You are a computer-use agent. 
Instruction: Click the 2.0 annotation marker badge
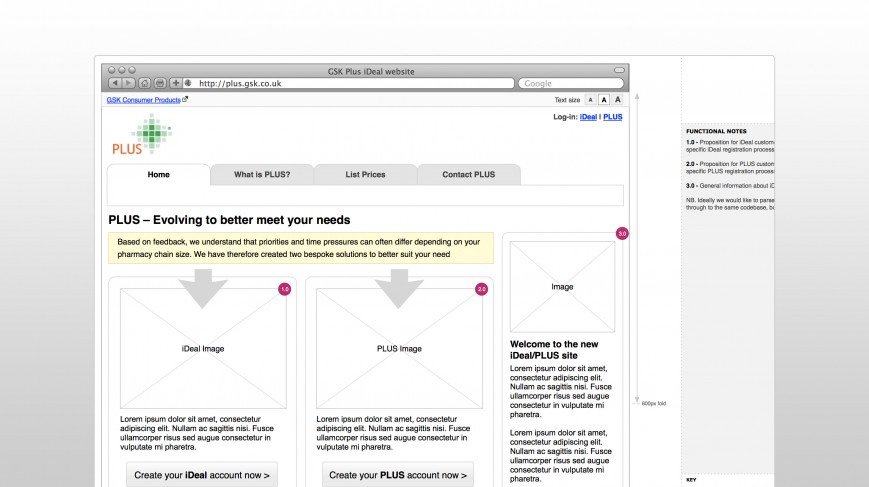point(482,289)
